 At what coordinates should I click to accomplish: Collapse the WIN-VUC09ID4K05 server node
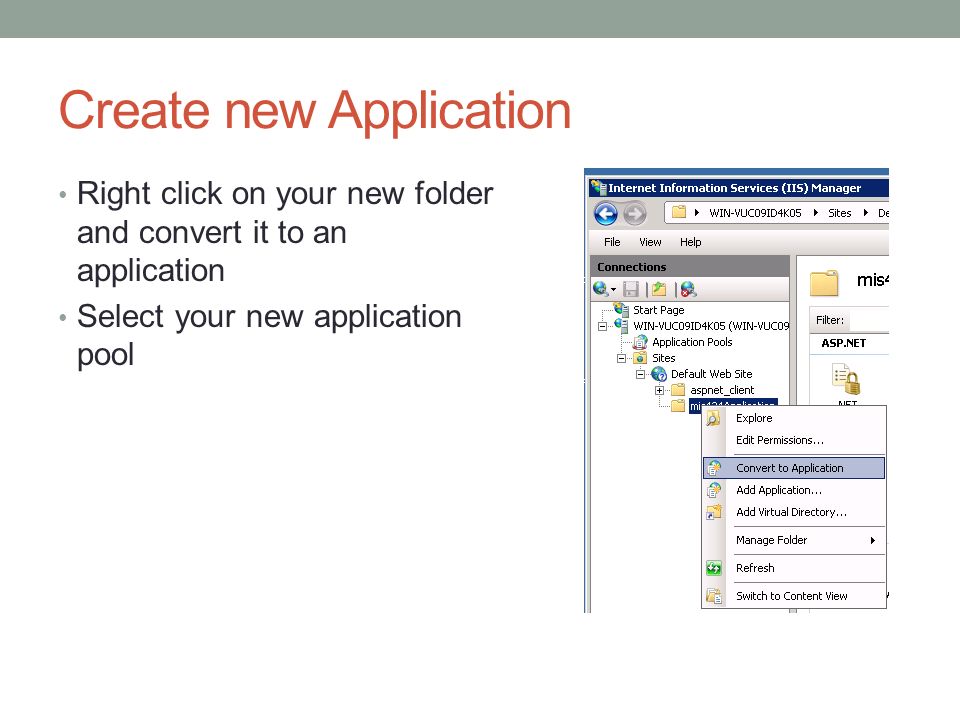[x=602, y=326]
